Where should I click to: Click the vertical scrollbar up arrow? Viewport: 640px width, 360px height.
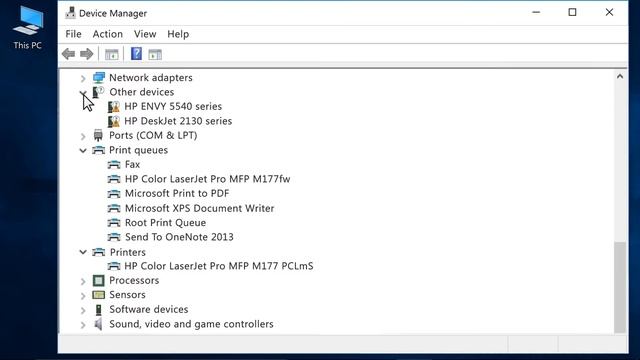coord(620,76)
